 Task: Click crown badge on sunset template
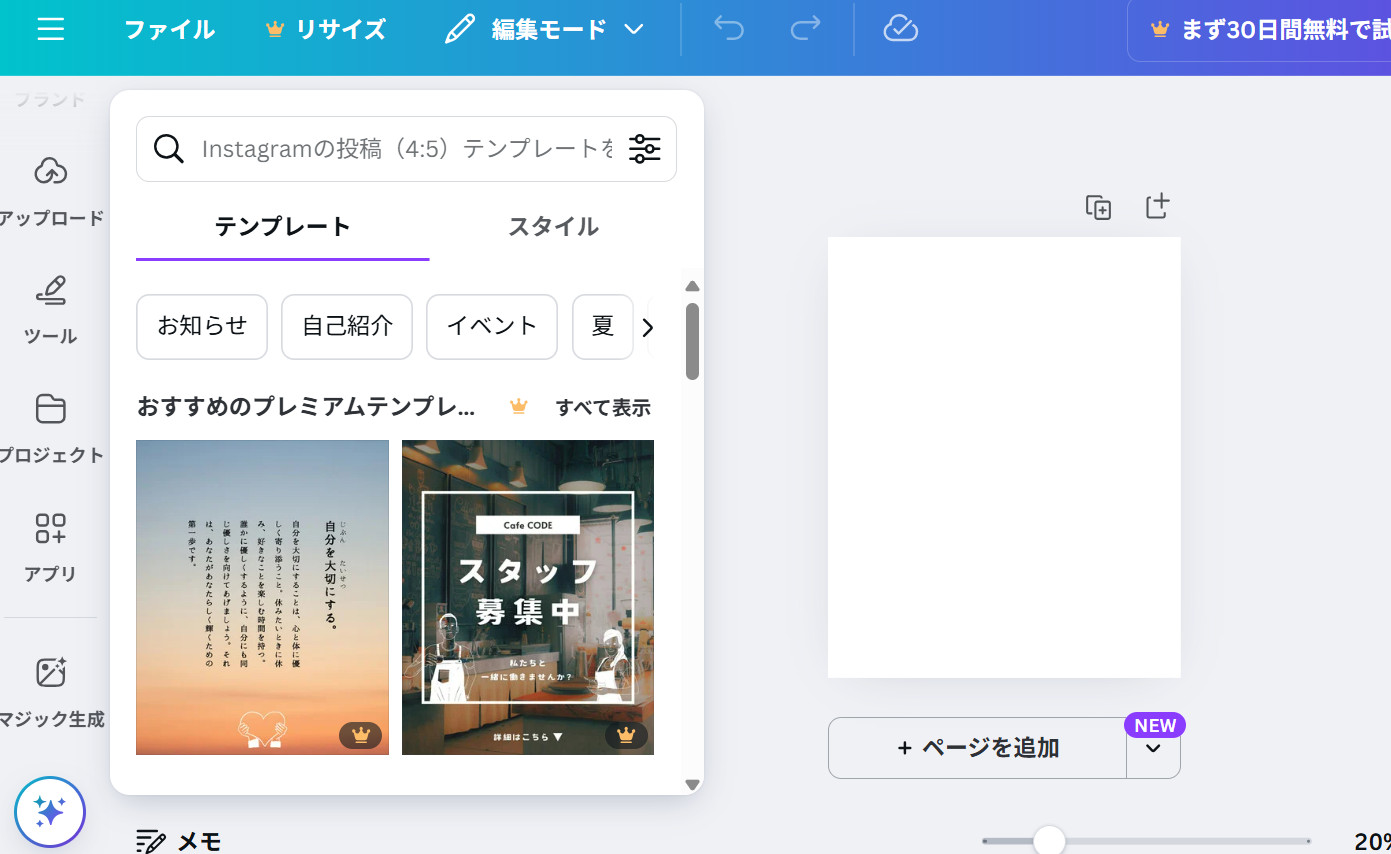(x=361, y=735)
